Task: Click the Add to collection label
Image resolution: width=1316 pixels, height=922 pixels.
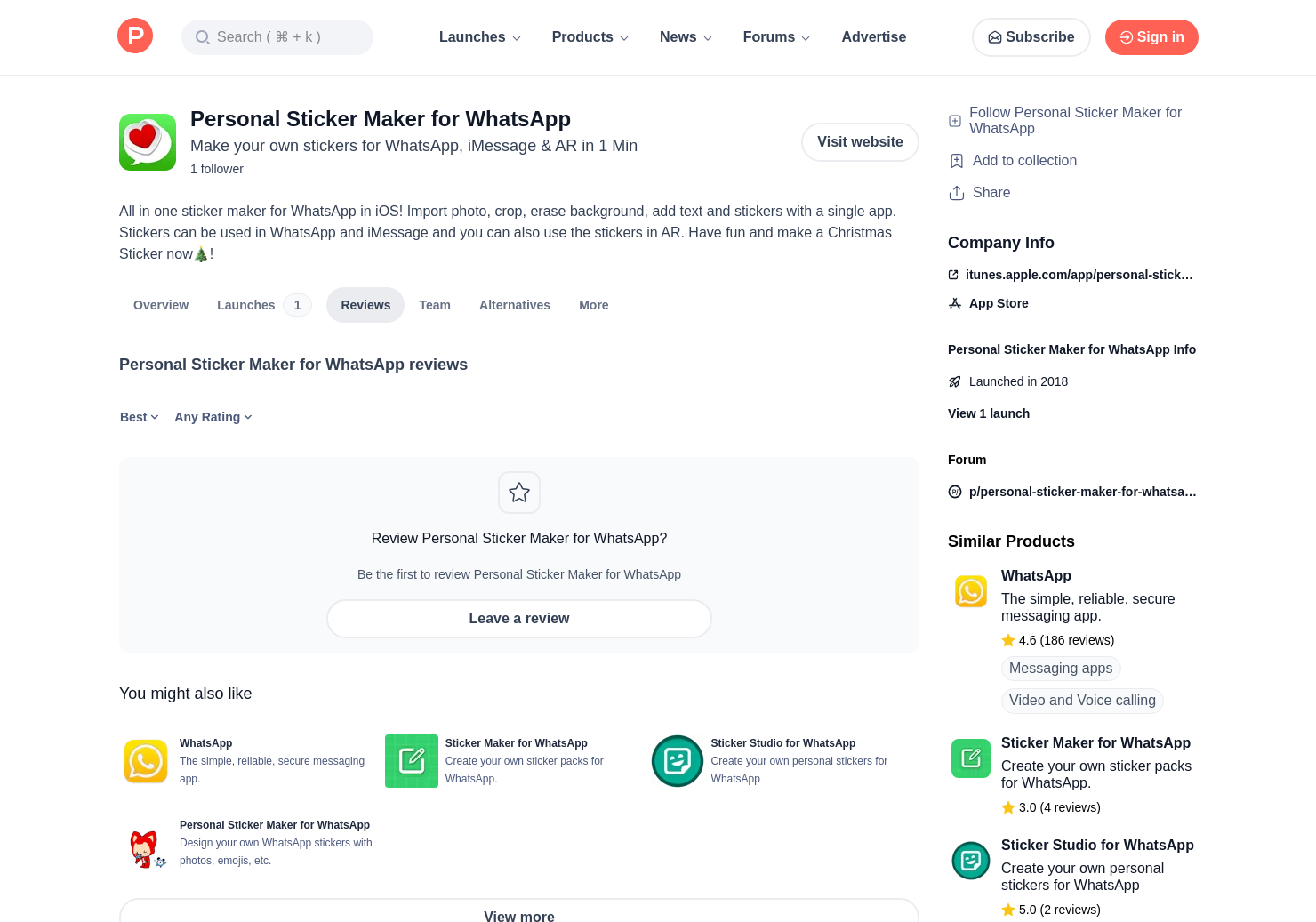Action: (x=1024, y=161)
